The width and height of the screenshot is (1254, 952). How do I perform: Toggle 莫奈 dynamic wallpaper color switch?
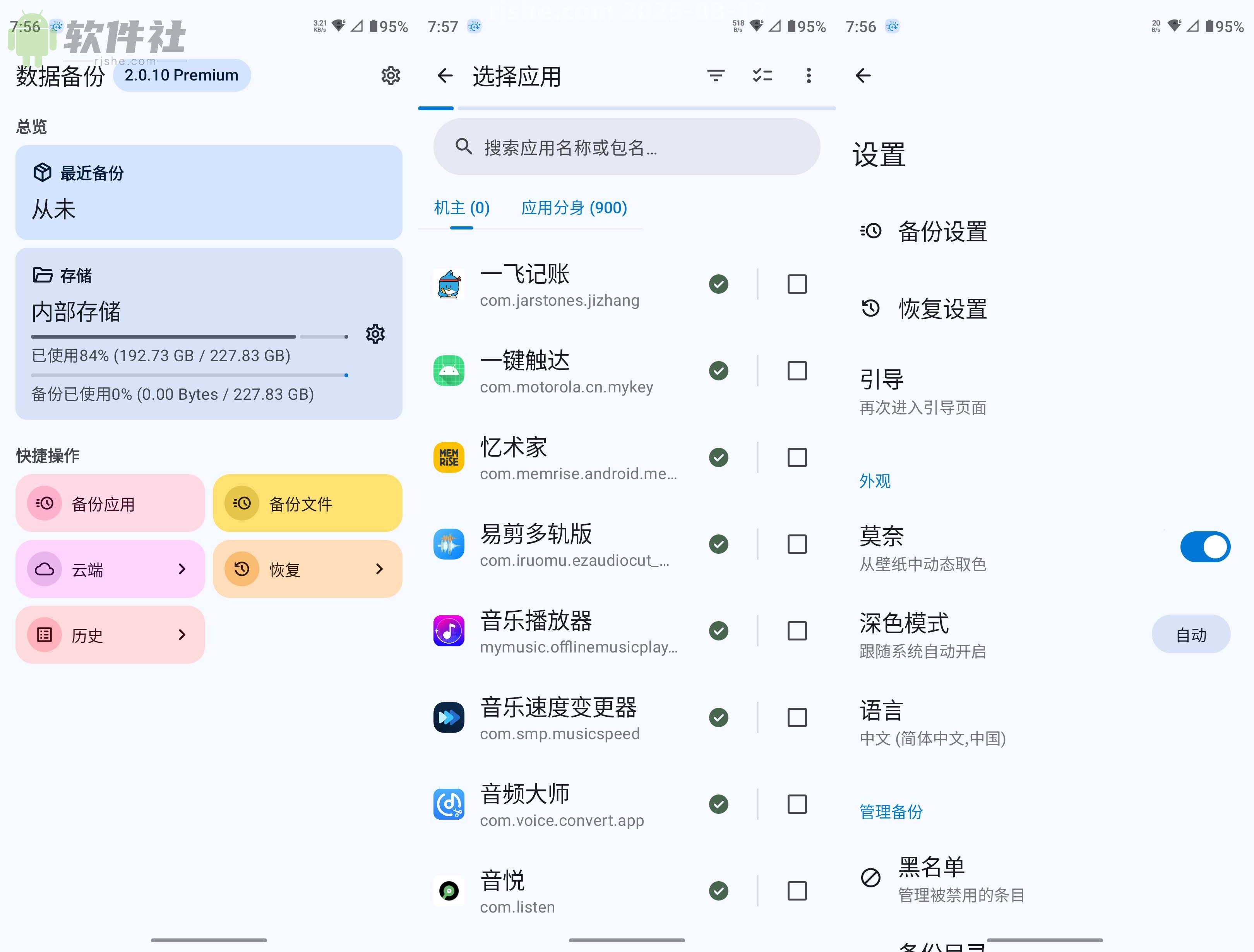(1205, 546)
